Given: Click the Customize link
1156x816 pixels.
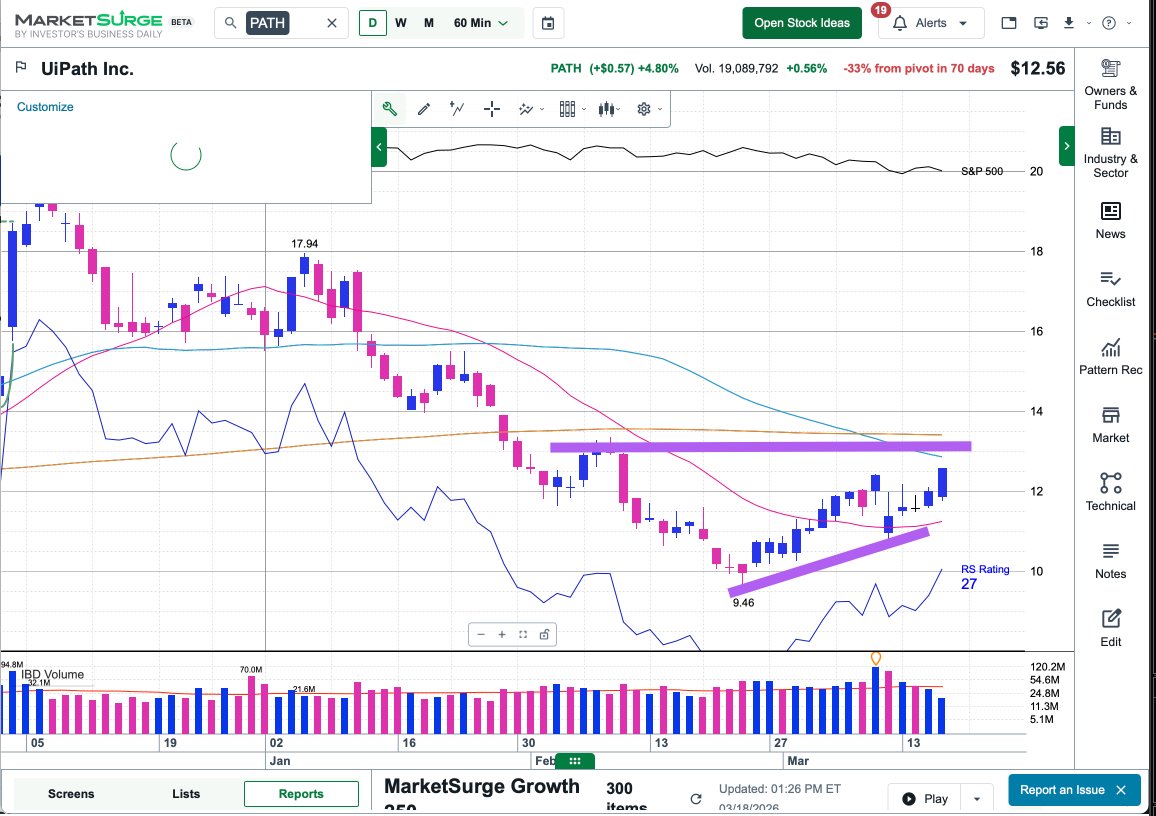Looking at the screenshot, I should (x=45, y=107).
